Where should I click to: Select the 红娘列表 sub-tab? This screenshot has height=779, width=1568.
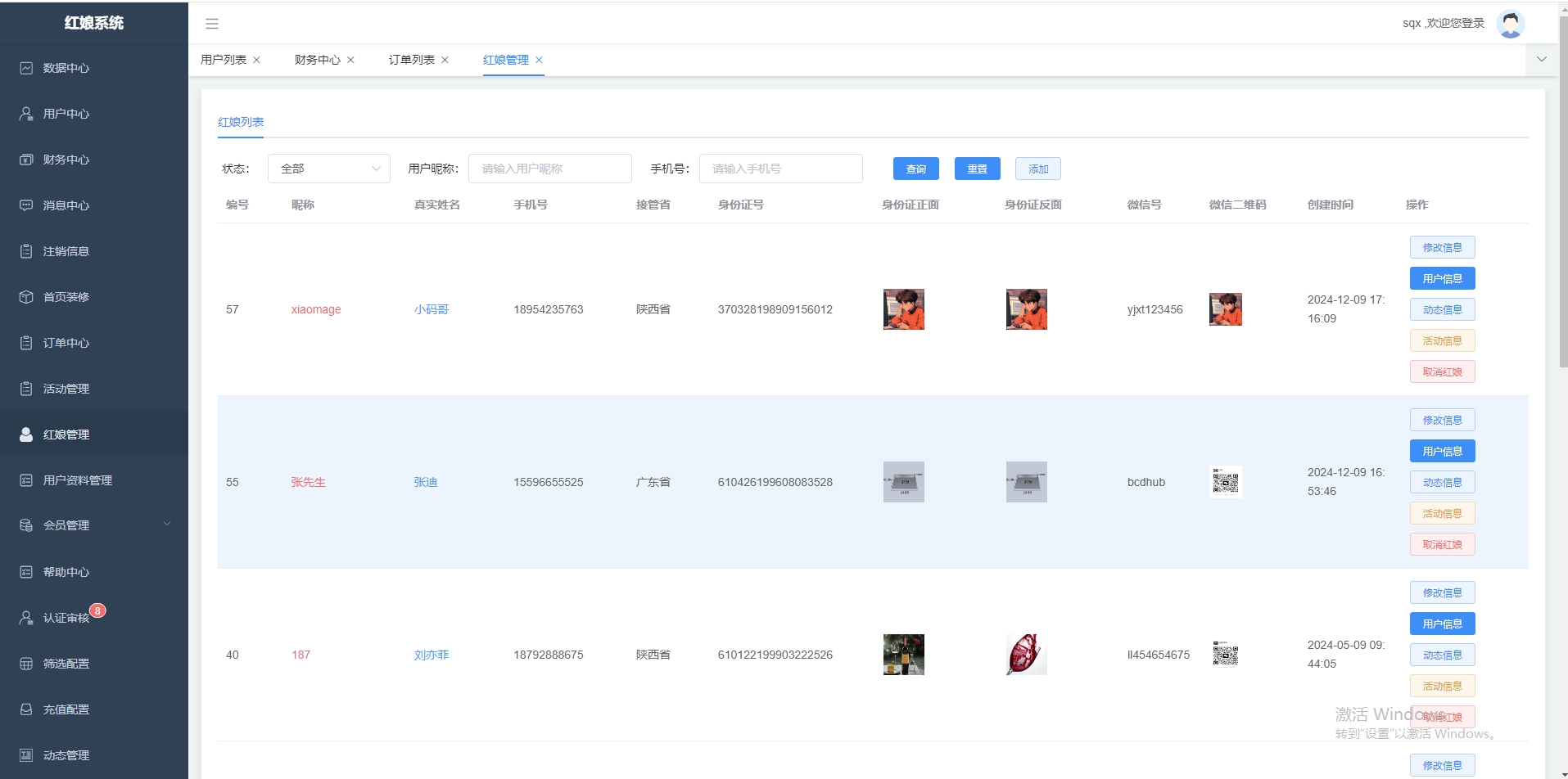click(241, 122)
